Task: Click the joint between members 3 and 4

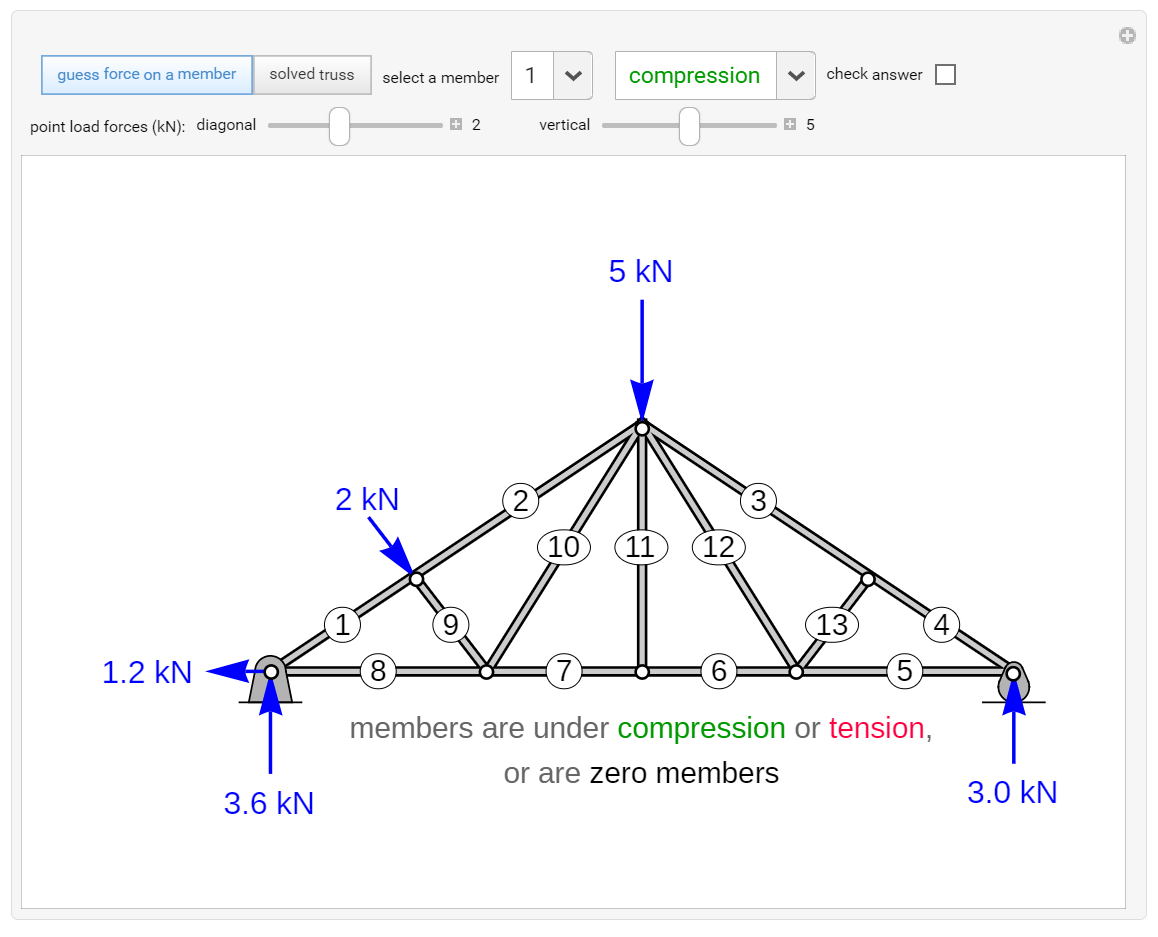Action: [x=868, y=579]
